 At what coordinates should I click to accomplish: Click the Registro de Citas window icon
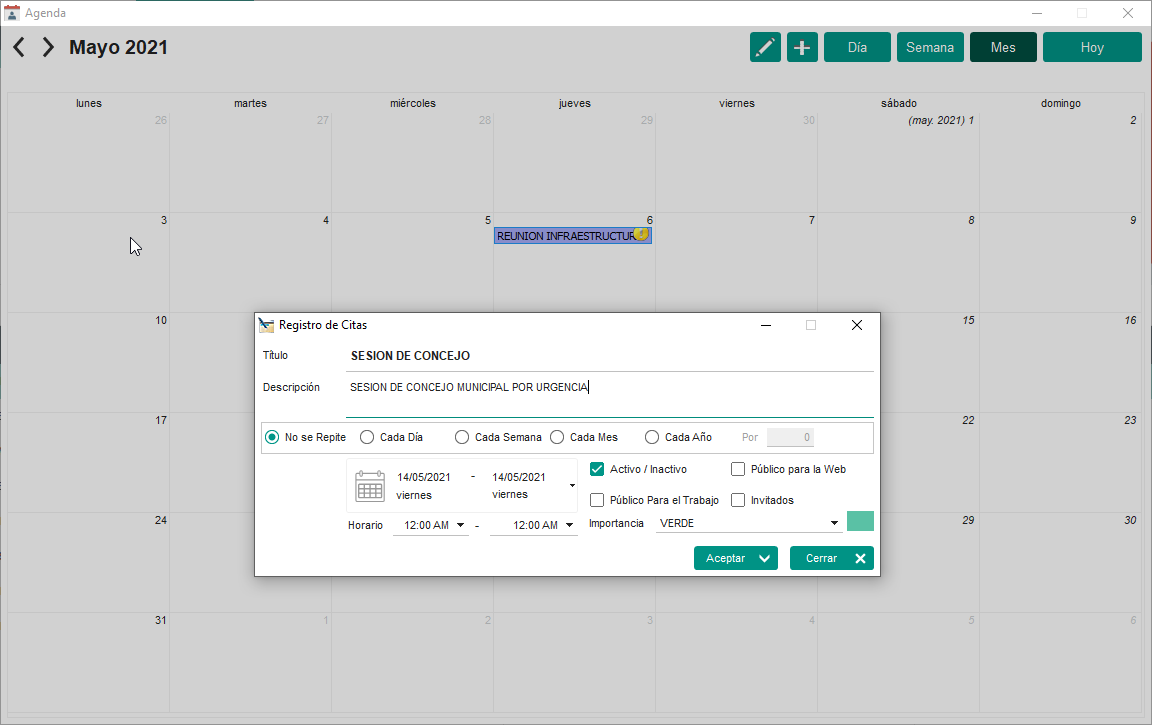pos(266,325)
